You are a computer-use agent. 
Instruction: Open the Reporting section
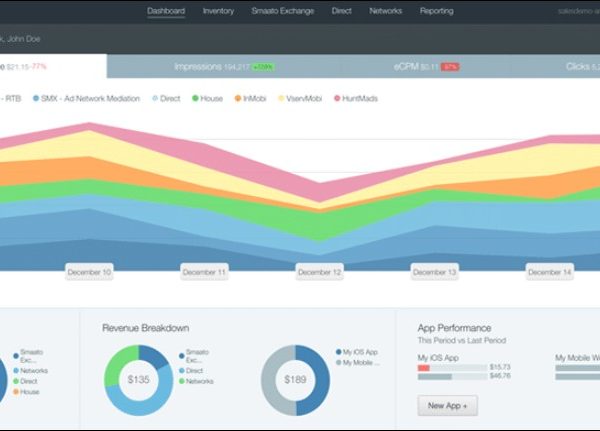[436, 11]
